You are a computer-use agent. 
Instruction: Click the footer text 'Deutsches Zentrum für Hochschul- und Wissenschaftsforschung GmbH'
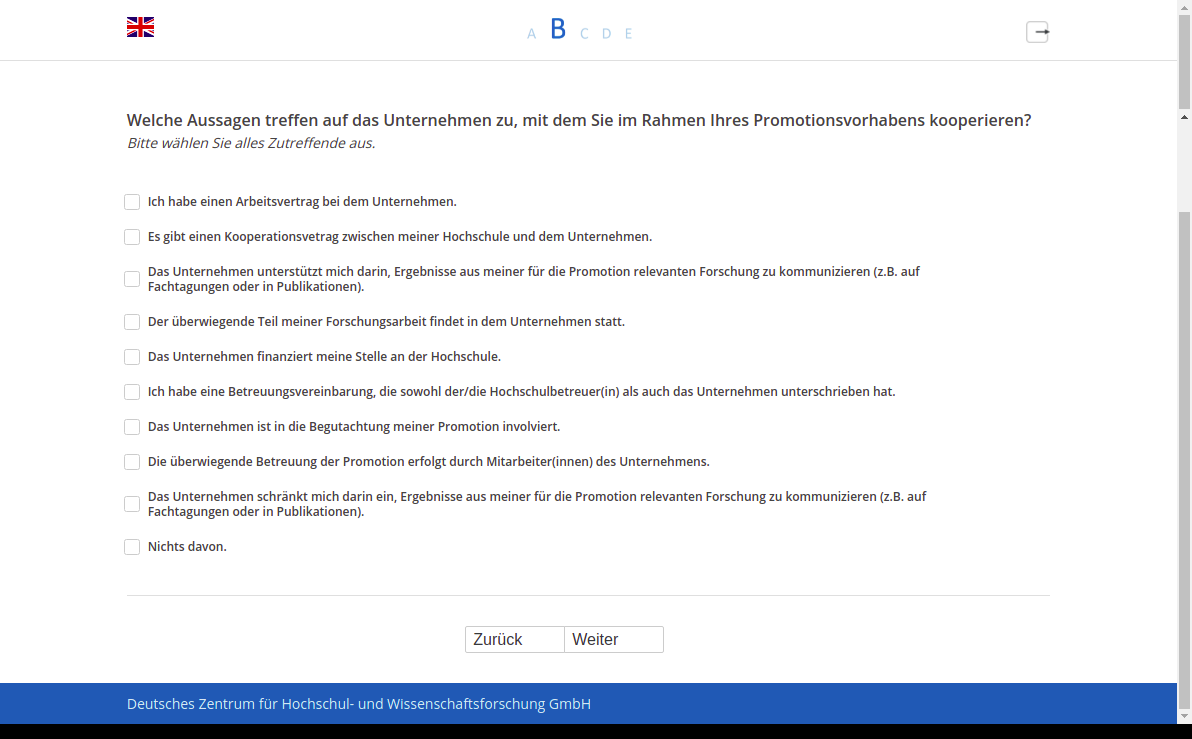(359, 704)
